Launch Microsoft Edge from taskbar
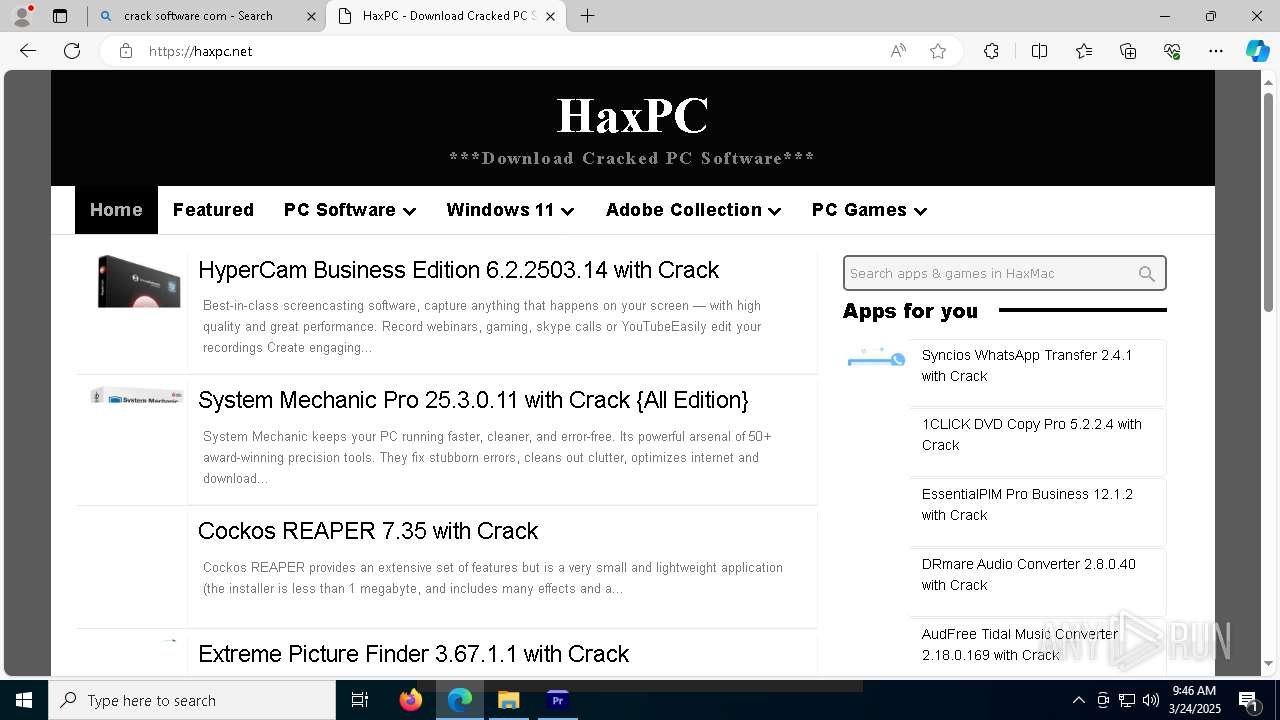This screenshot has height=720, width=1280. (x=460, y=700)
